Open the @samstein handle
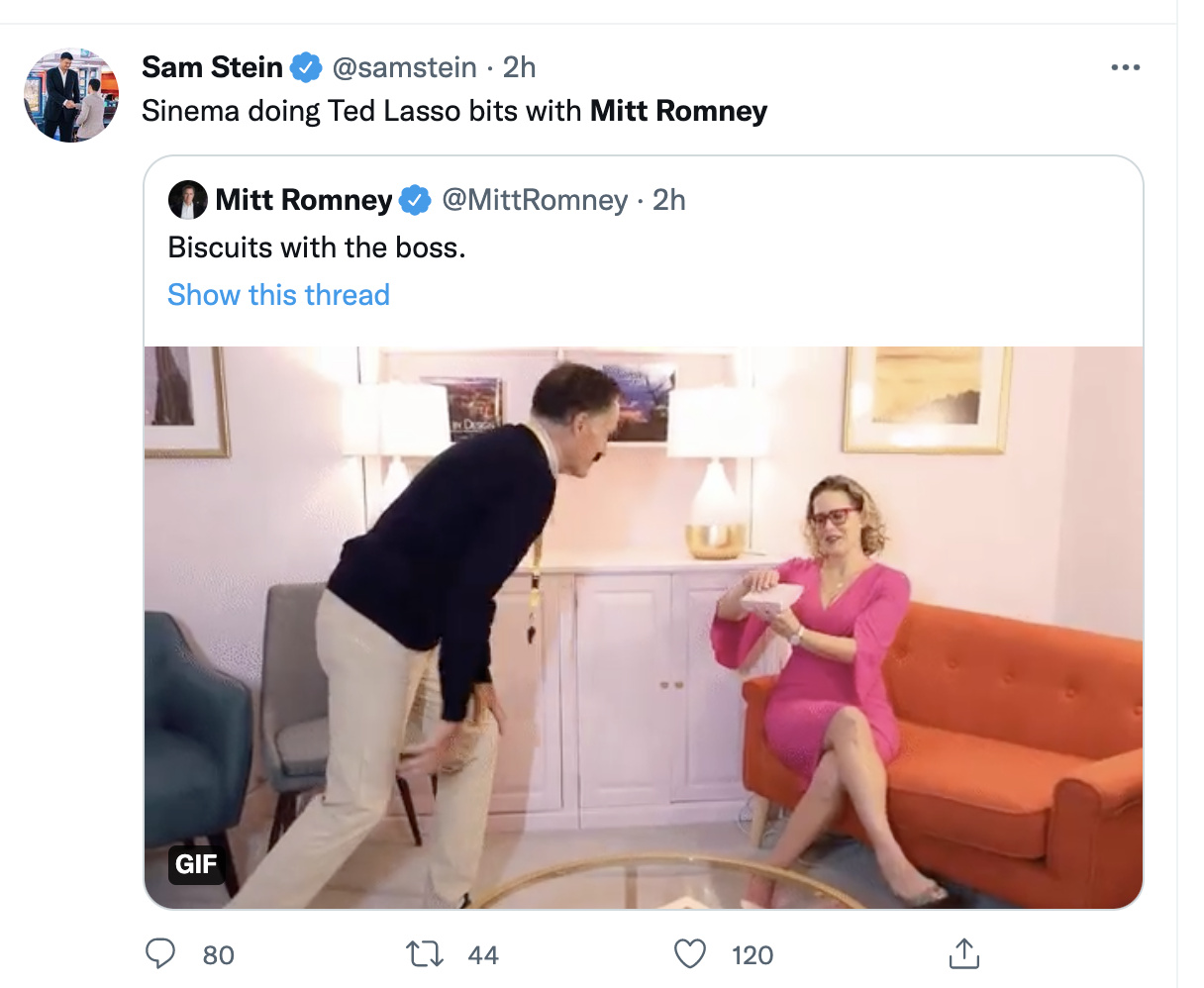This screenshot has height=988, width=1204. click(x=404, y=67)
